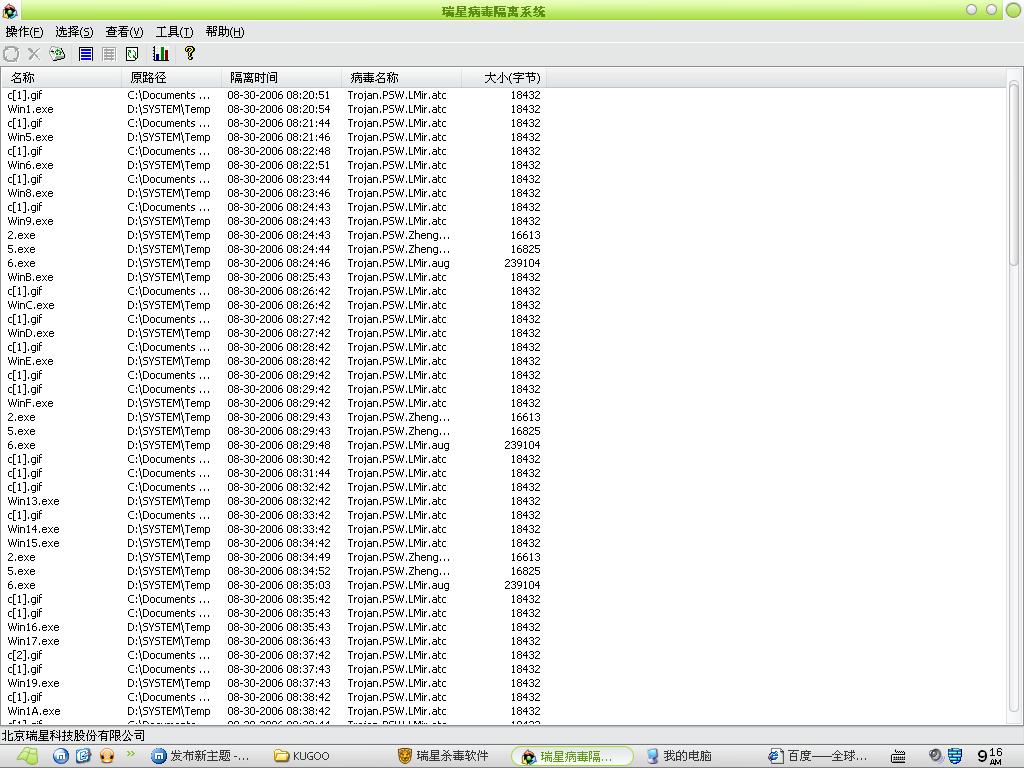
Task: Select 6.exe quarantined at 08:24:46
Action: pos(274,263)
